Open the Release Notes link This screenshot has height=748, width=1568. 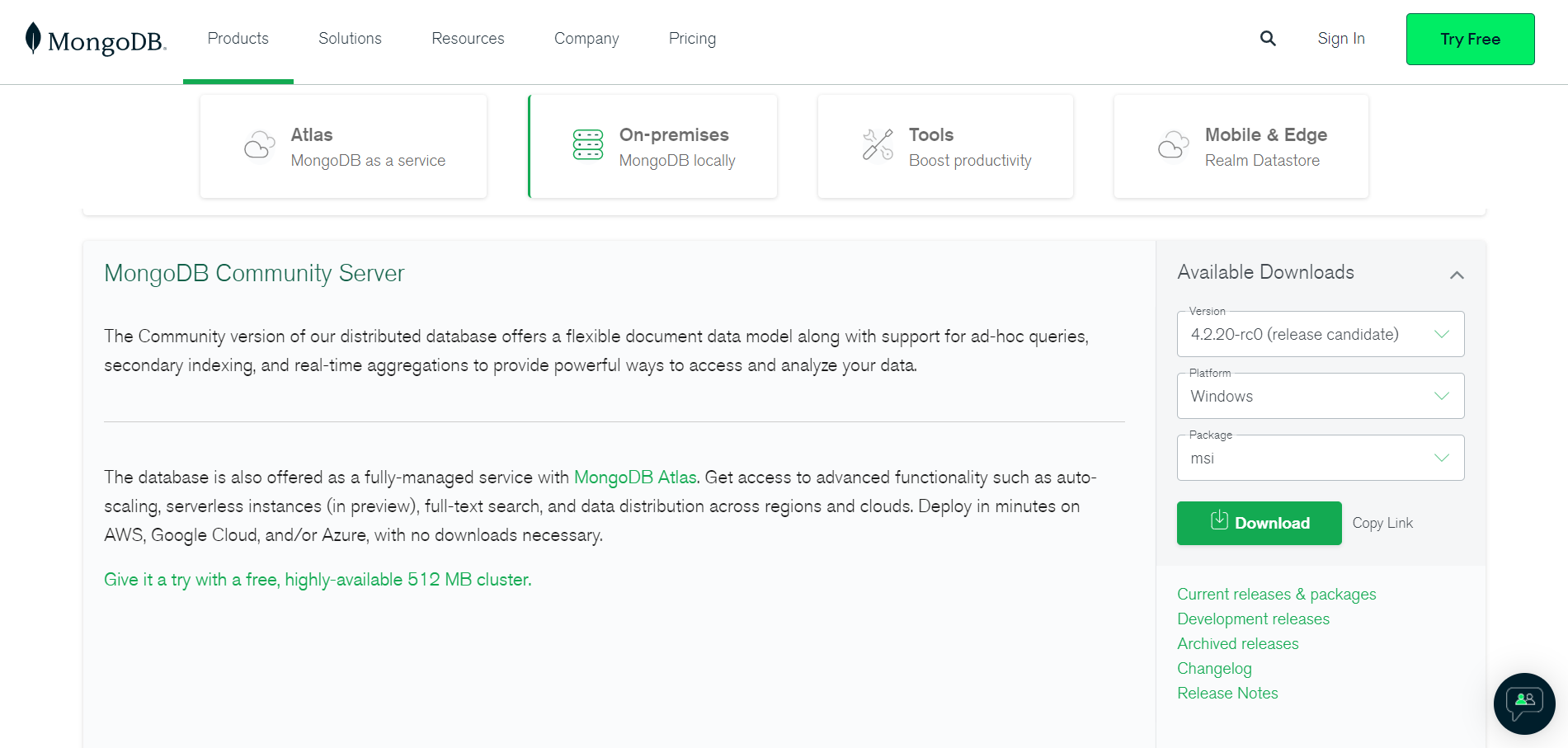1227,693
